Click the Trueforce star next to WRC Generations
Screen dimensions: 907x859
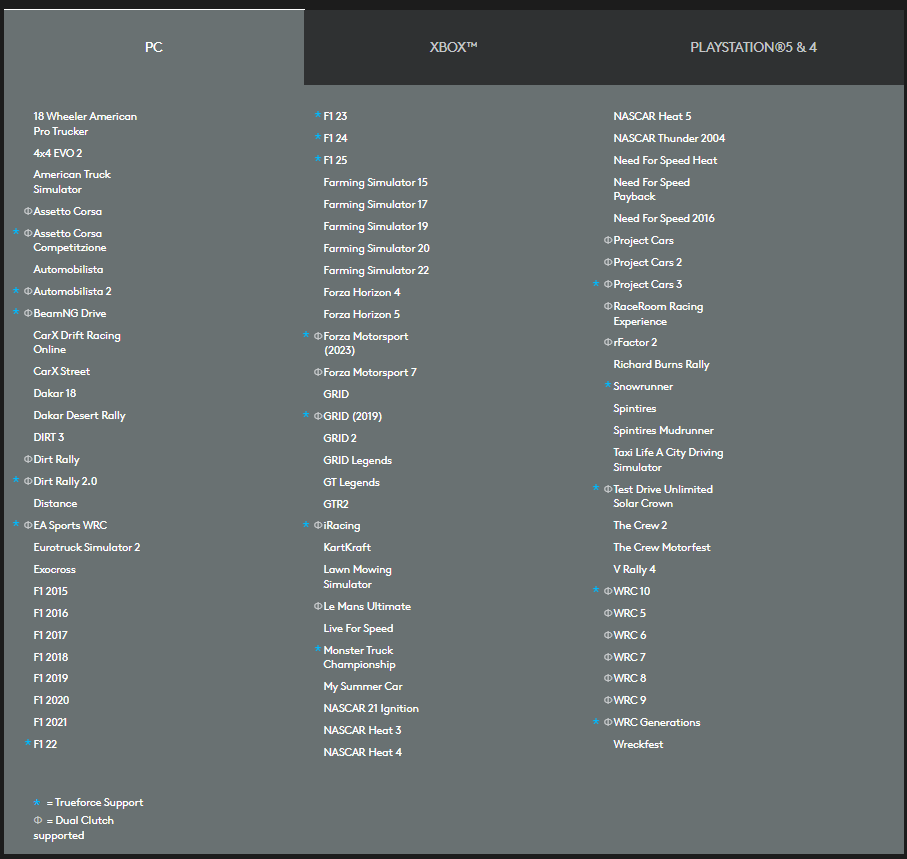596,722
